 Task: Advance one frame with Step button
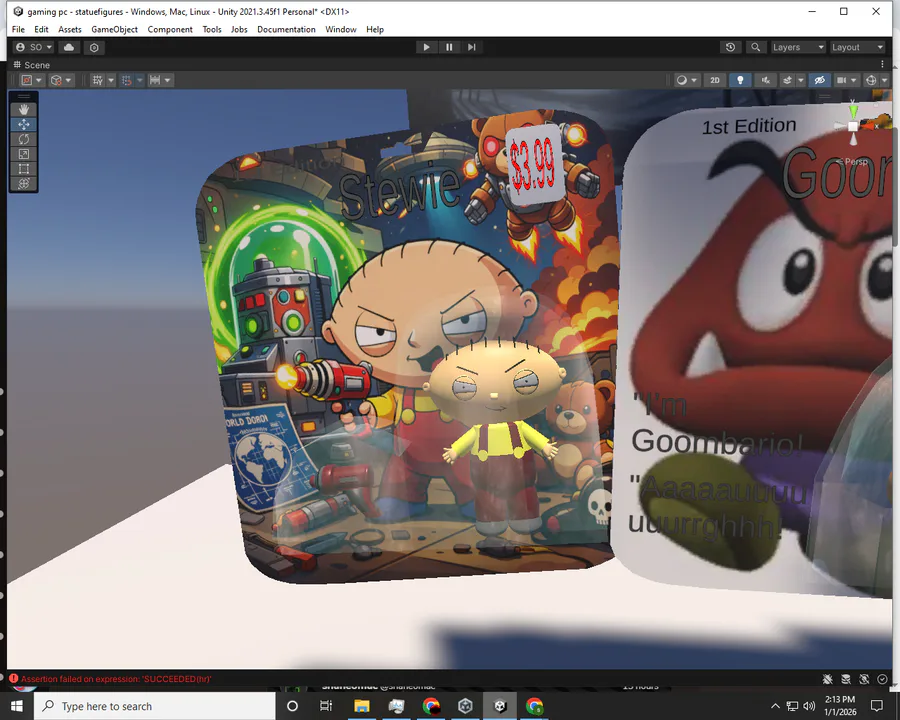tap(472, 47)
